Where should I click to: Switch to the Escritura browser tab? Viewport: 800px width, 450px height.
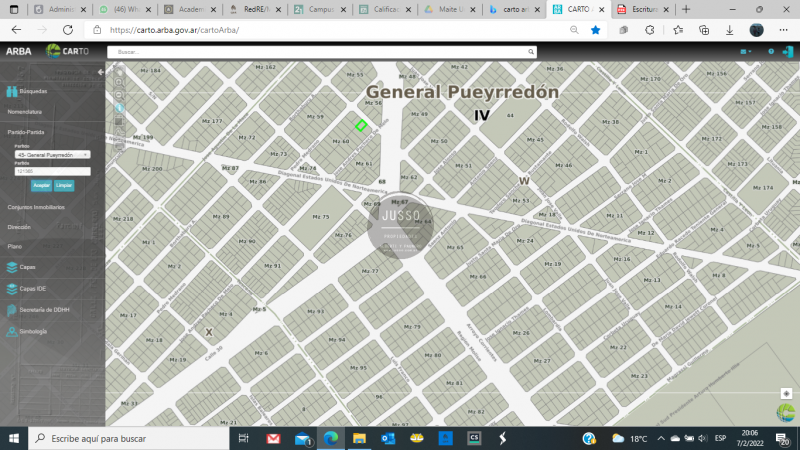[638, 9]
